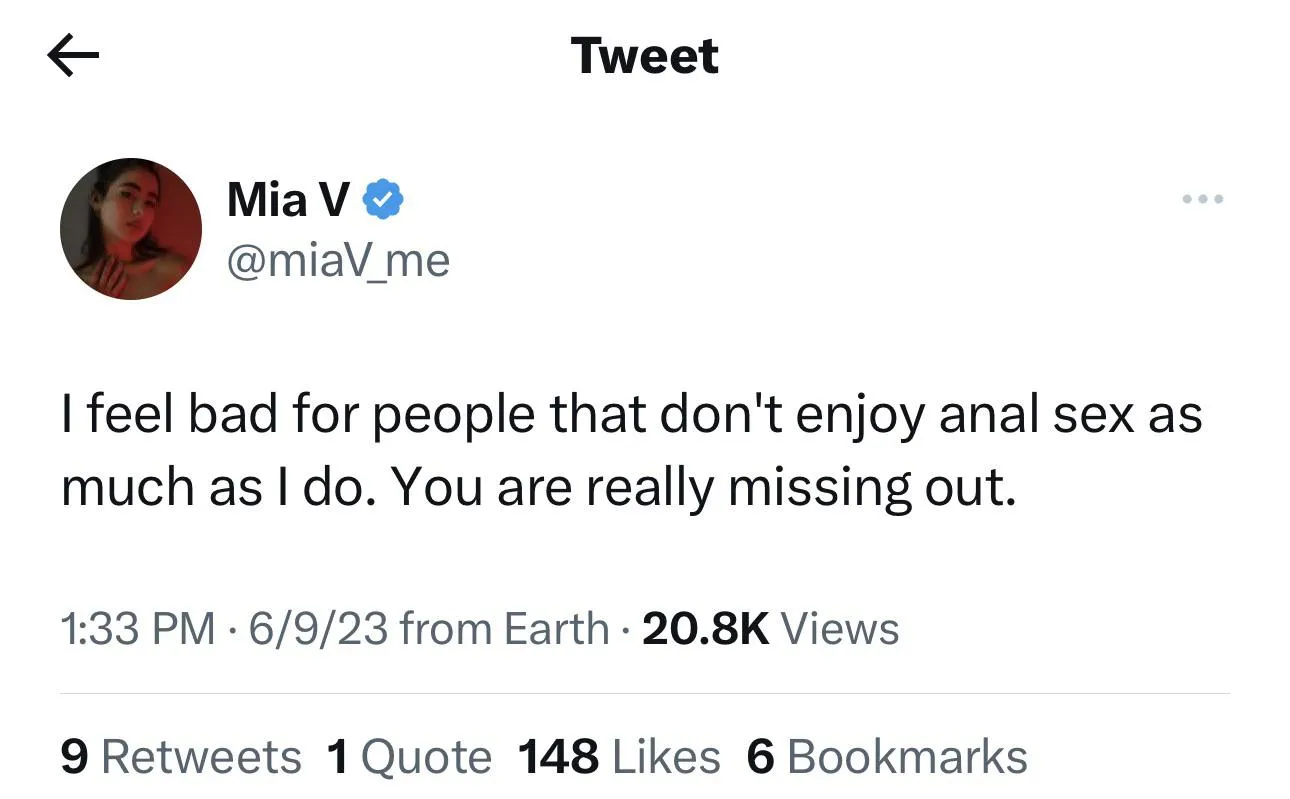Click the "from Earth" location text
Screen dimensions: 1290x799
tap(504, 629)
